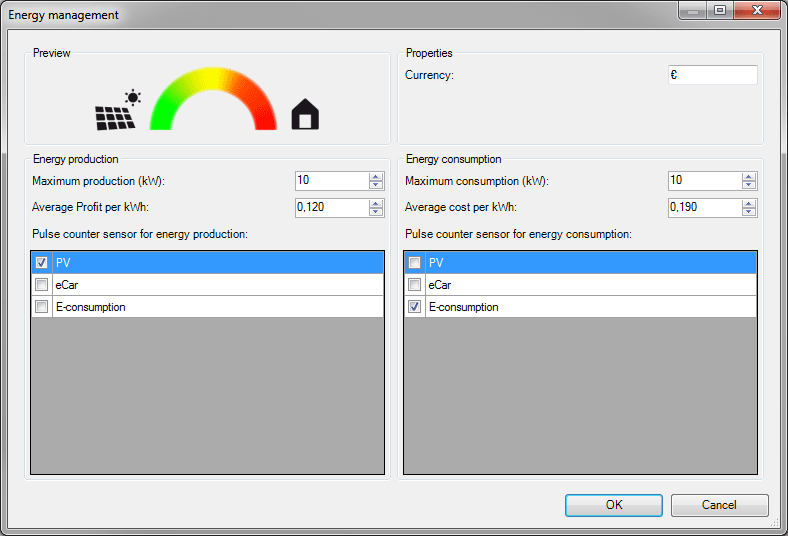Image resolution: width=788 pixels, height=536 pixels.
Task: Uncheck E-consumption in energy consumption list
Action: 414,307
